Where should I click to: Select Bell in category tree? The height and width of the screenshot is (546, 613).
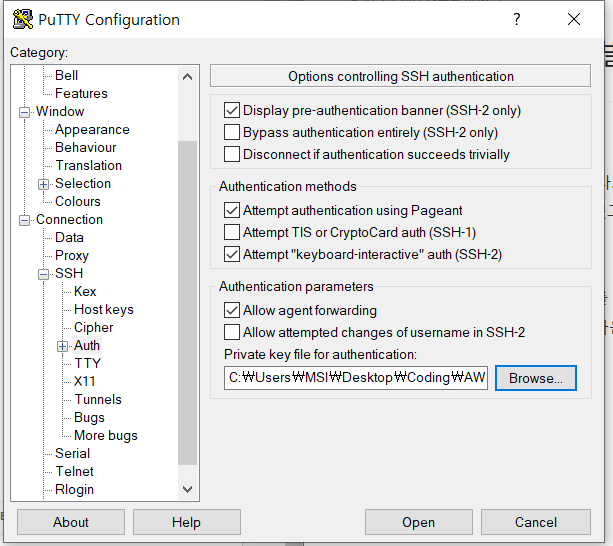point(66,75)
